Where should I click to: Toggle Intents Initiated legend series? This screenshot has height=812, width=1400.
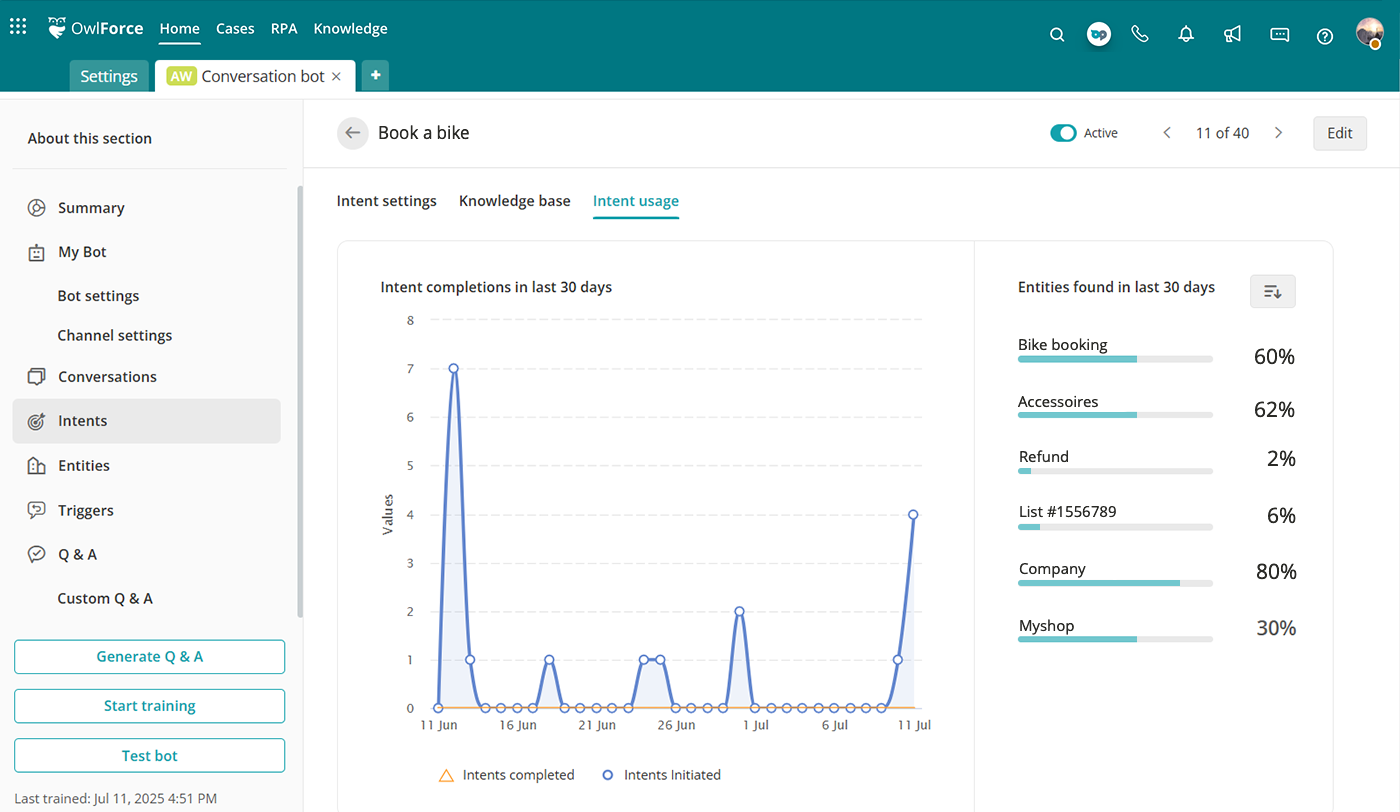660,775
